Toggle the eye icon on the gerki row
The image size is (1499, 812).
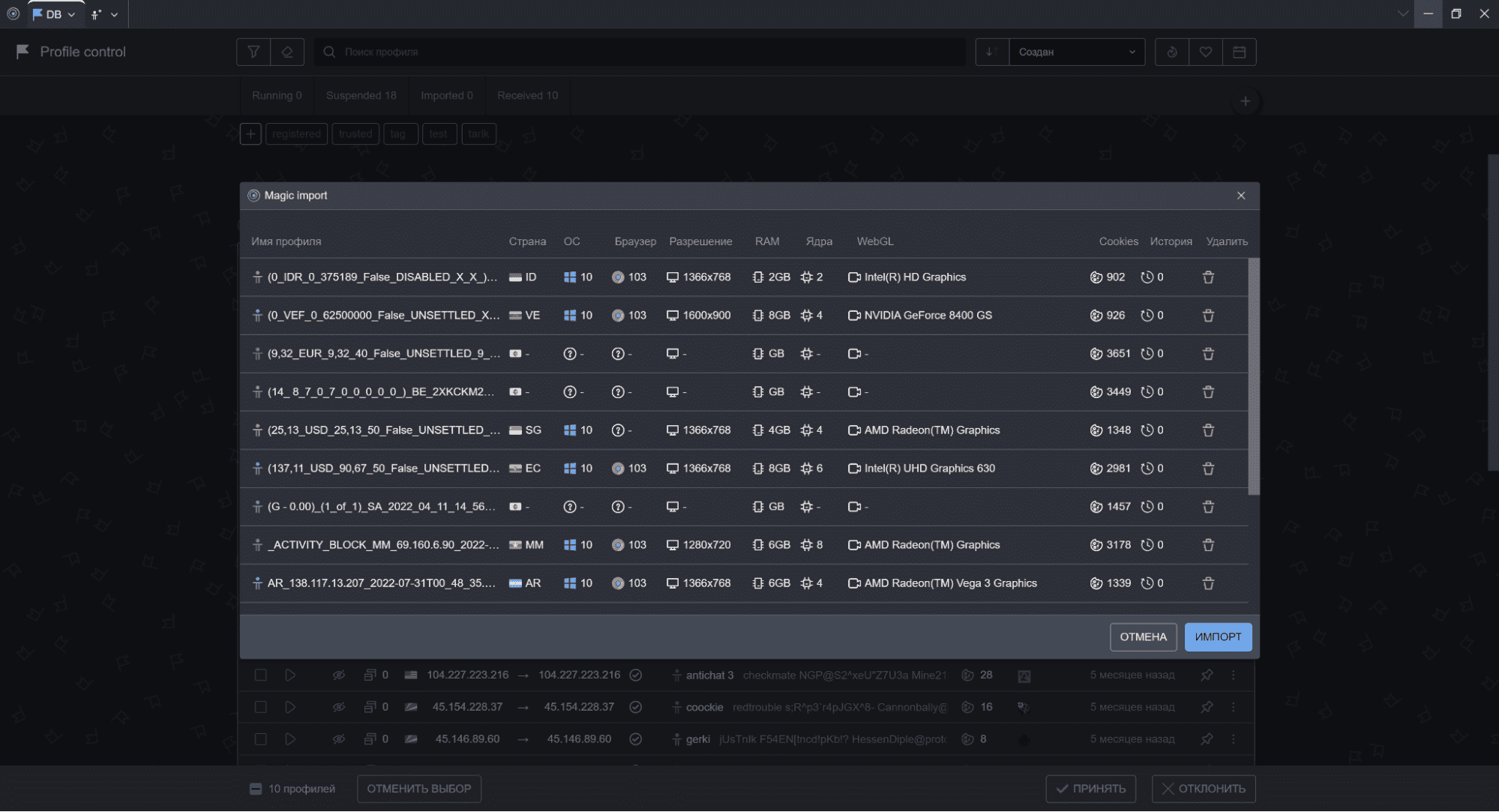point(339,739)
